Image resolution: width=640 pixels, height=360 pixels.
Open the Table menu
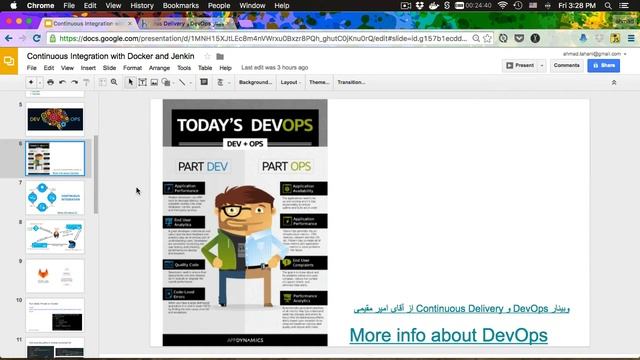(205, 68)
